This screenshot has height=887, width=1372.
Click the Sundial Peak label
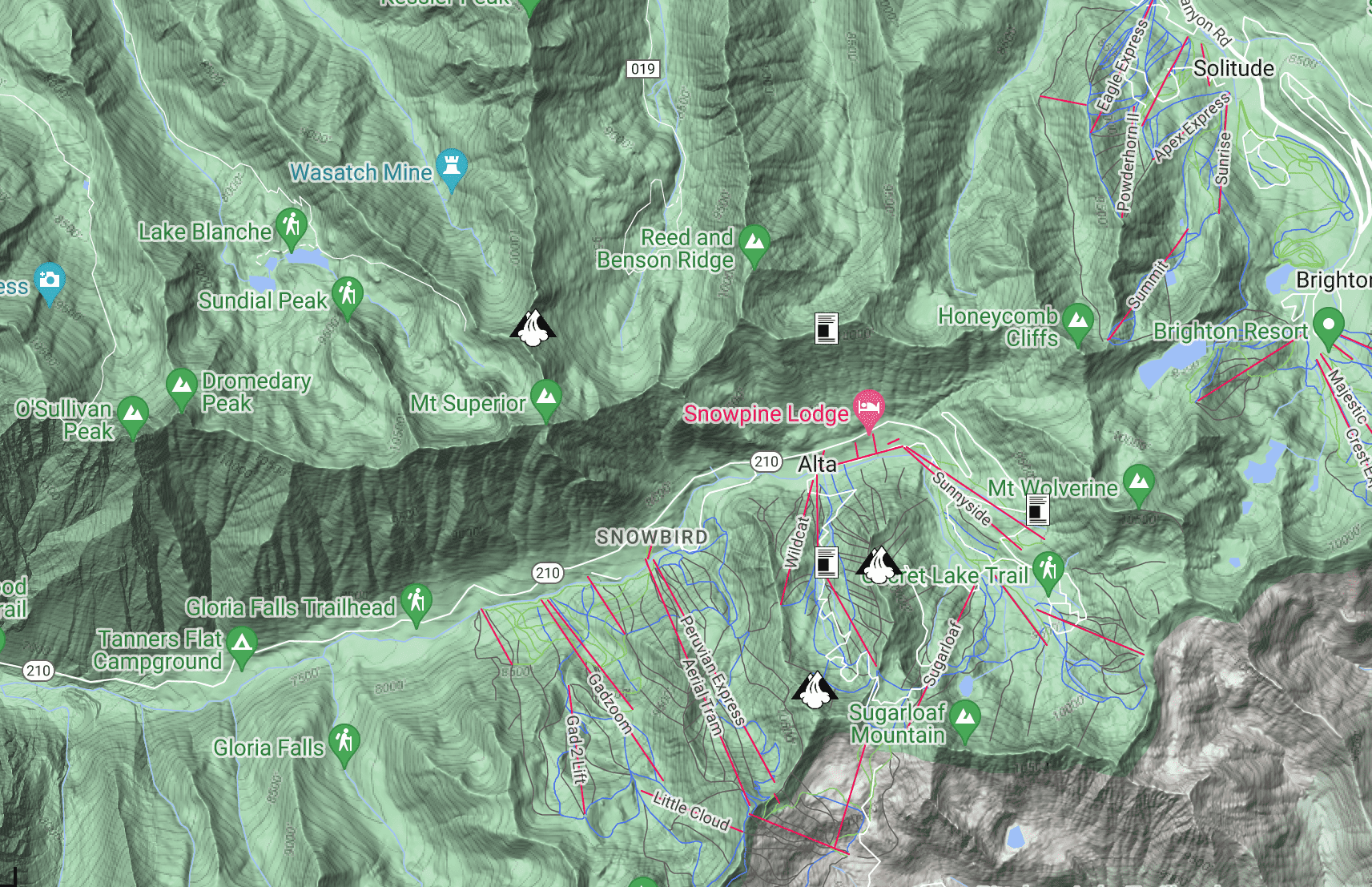pyautogui.click(x=264, y=301)
